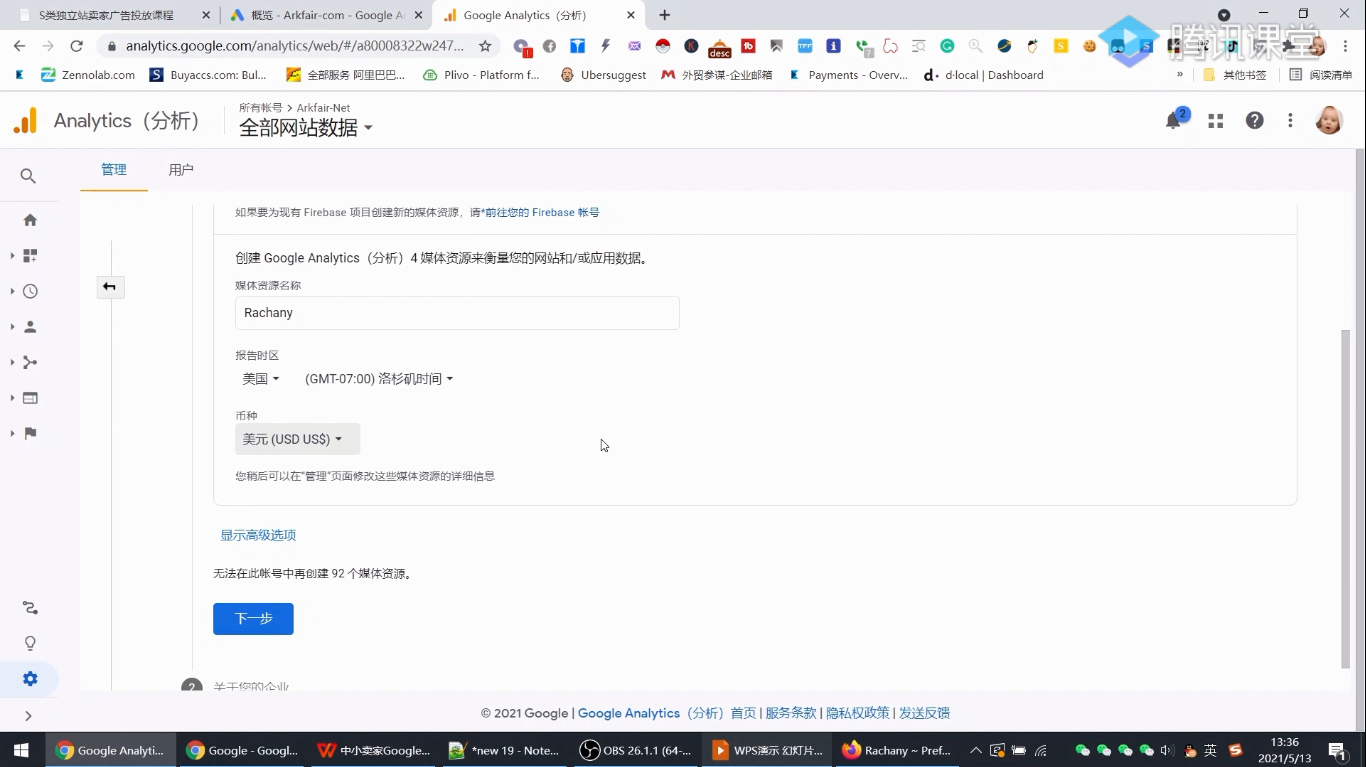Image resolution: width=1366 pixels, height=767 pixels.
Task: Click the back arrow next to the form
Action: [x=110, y=287]
